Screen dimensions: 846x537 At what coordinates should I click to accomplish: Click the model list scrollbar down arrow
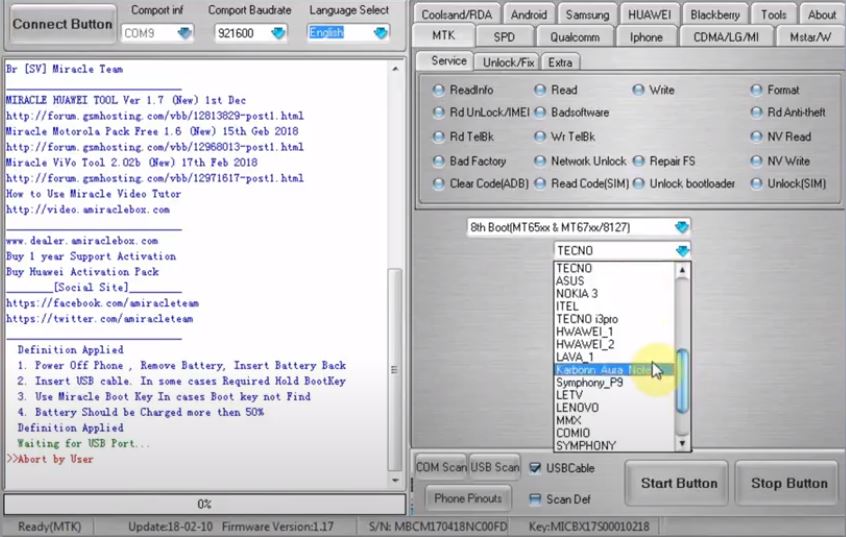682,444
